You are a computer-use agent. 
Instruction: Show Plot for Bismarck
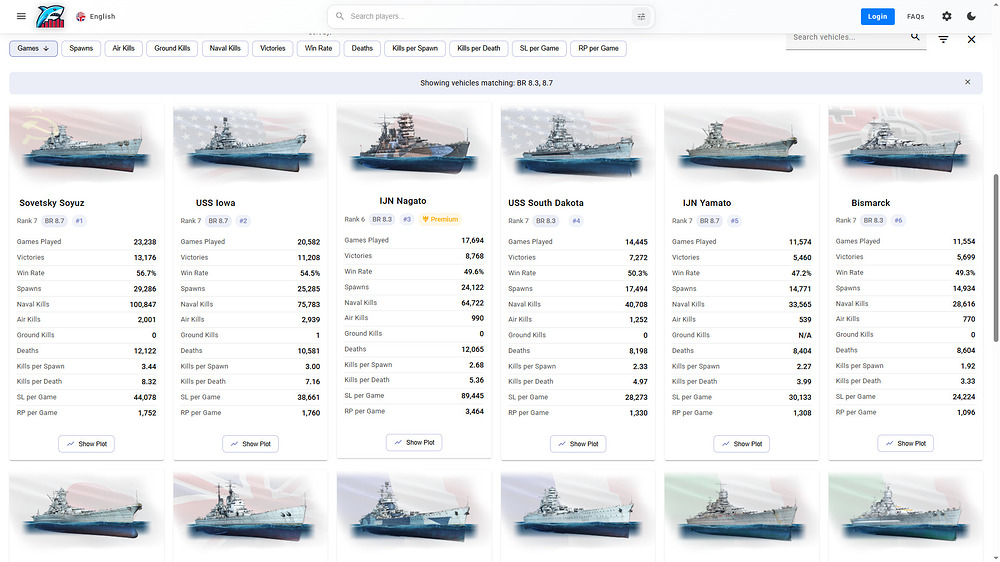click(906, 443)
